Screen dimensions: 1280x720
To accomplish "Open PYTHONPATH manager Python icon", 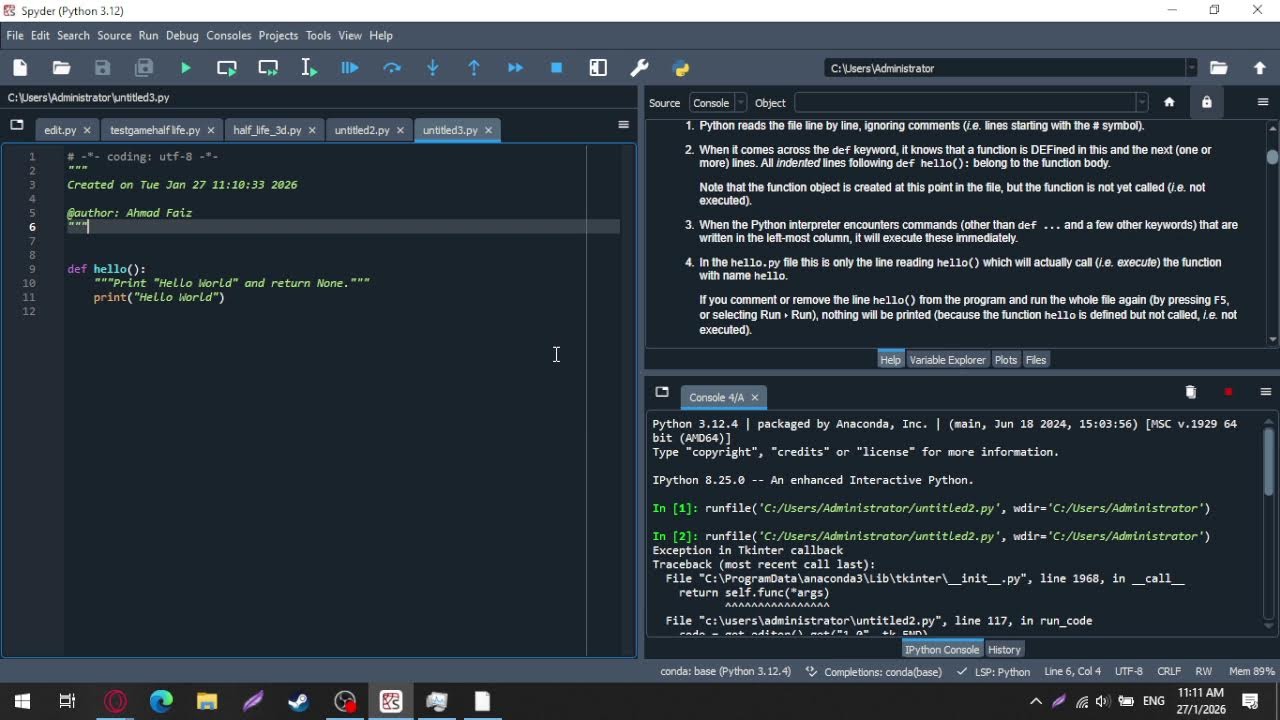I will click(681, 68).
